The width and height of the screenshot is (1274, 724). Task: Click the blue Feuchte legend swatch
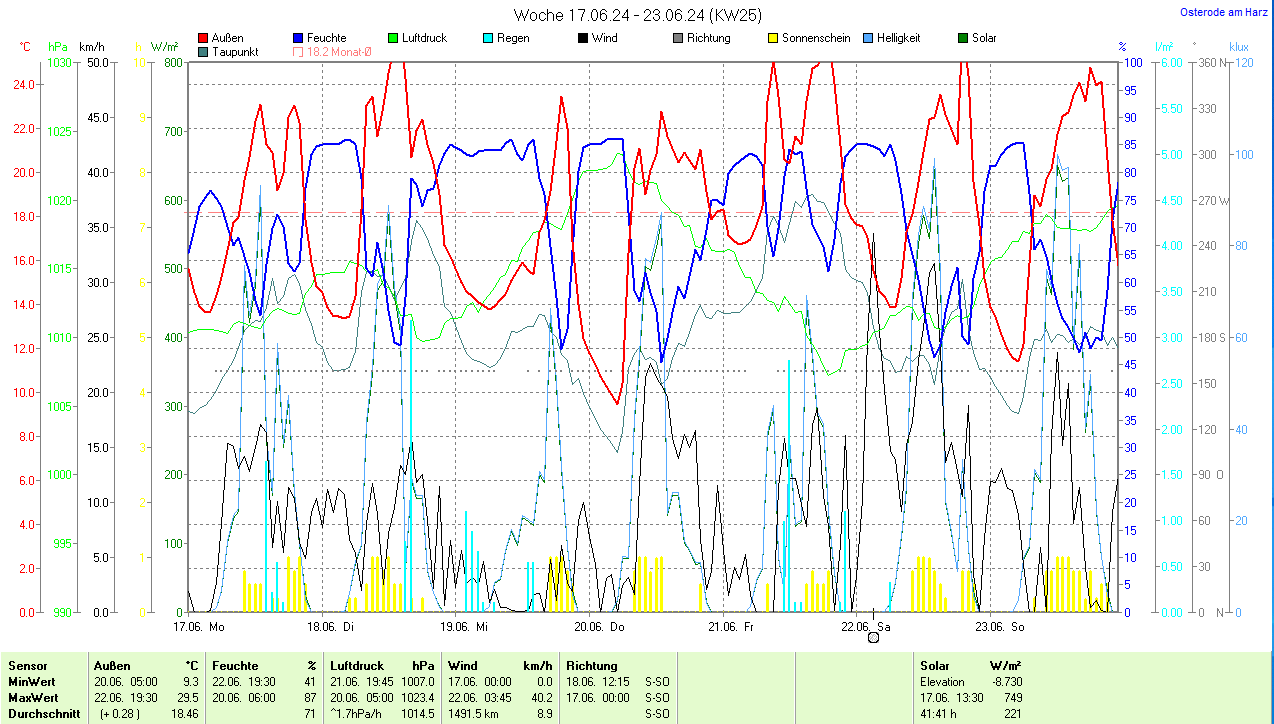coord(299,39)
